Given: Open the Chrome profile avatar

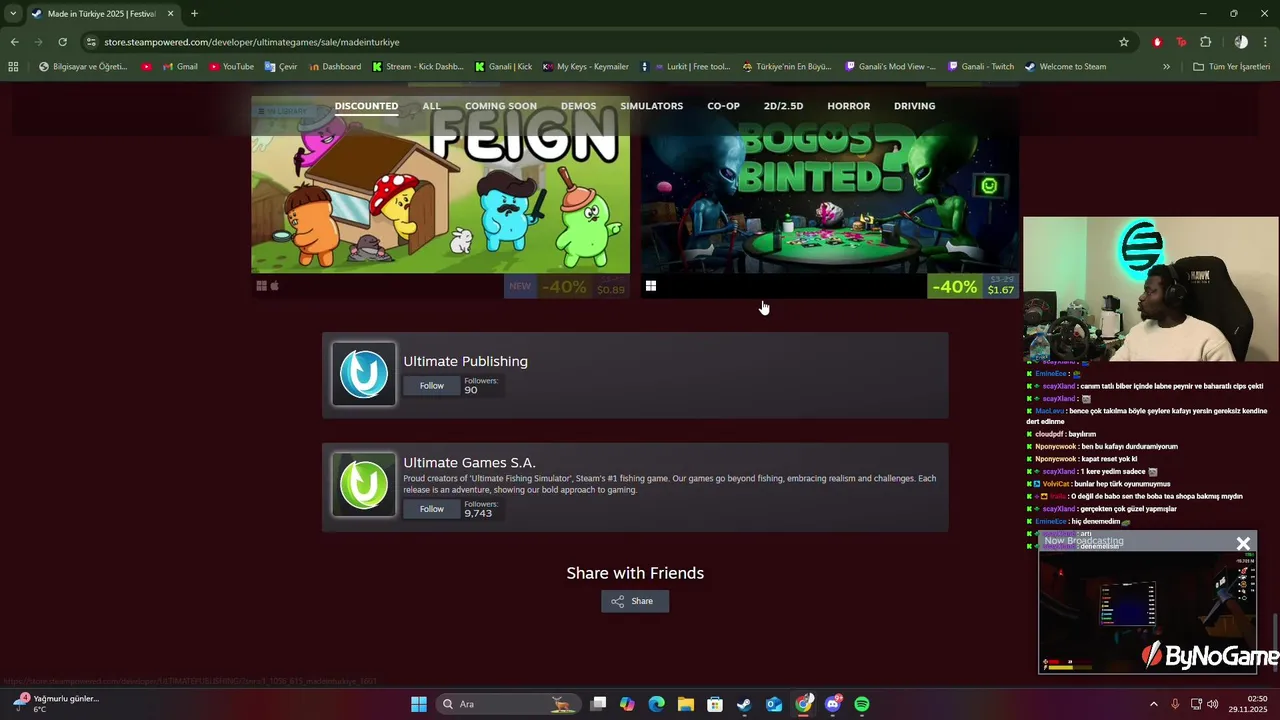Looking at the screenshot, I should click(x=1241, y=42).
